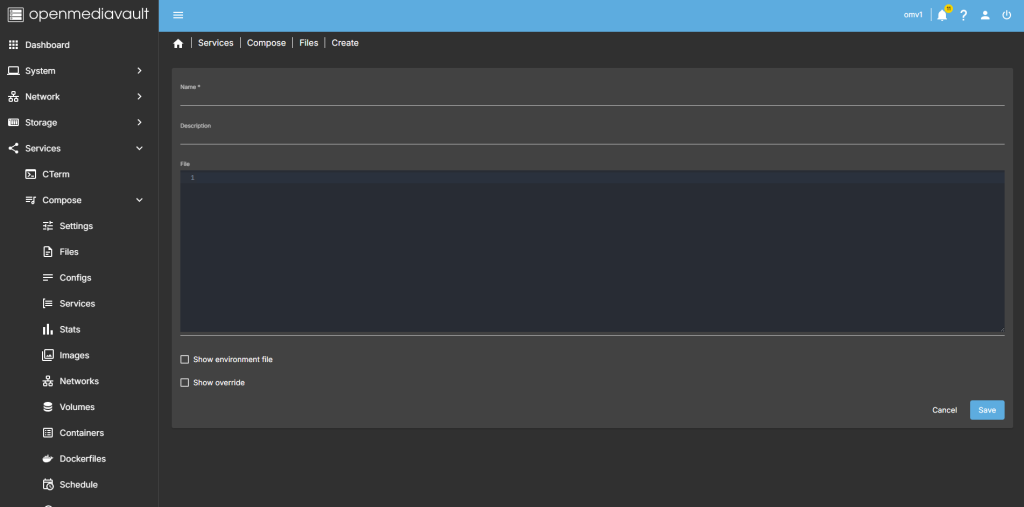Open the help question mark icon
This screenshot has height=507, width=1024.
(x=963, y=15)
